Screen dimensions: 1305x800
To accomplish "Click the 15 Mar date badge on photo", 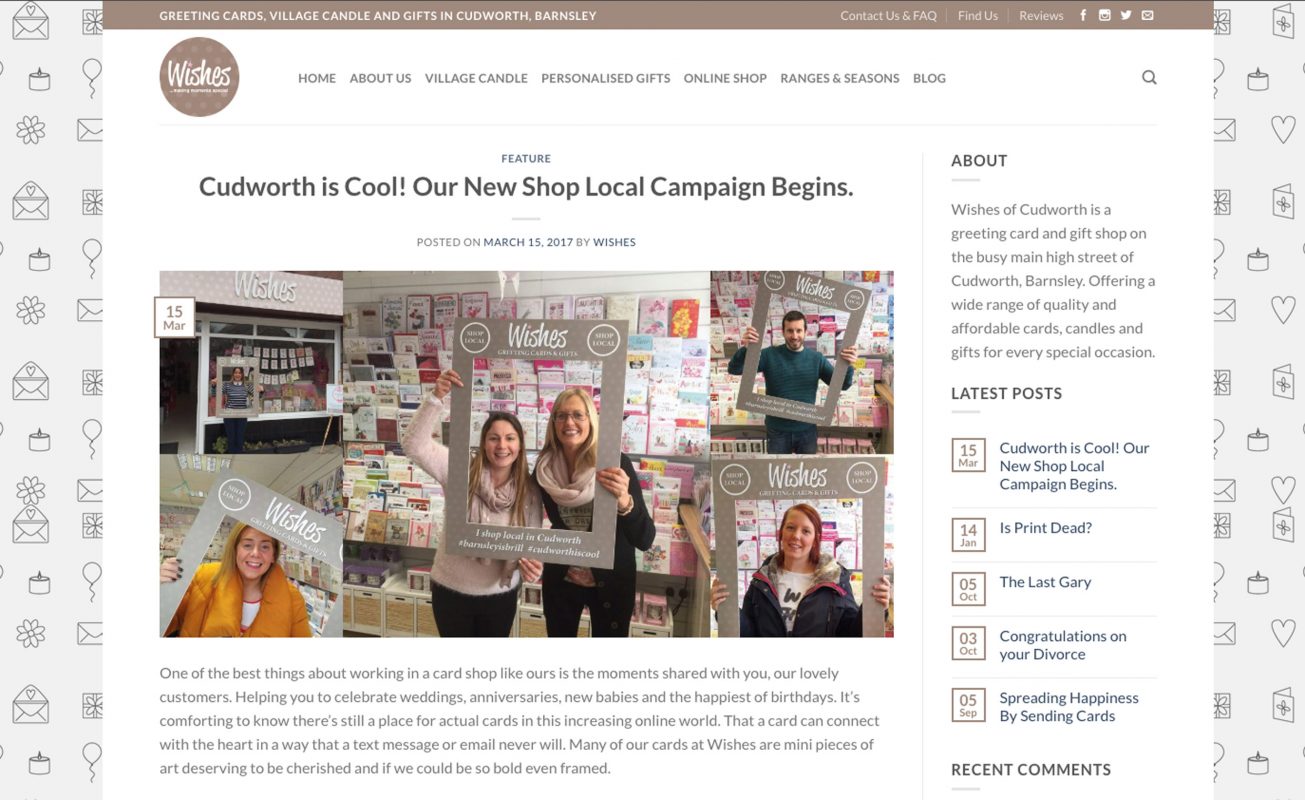I will point(174,318).
